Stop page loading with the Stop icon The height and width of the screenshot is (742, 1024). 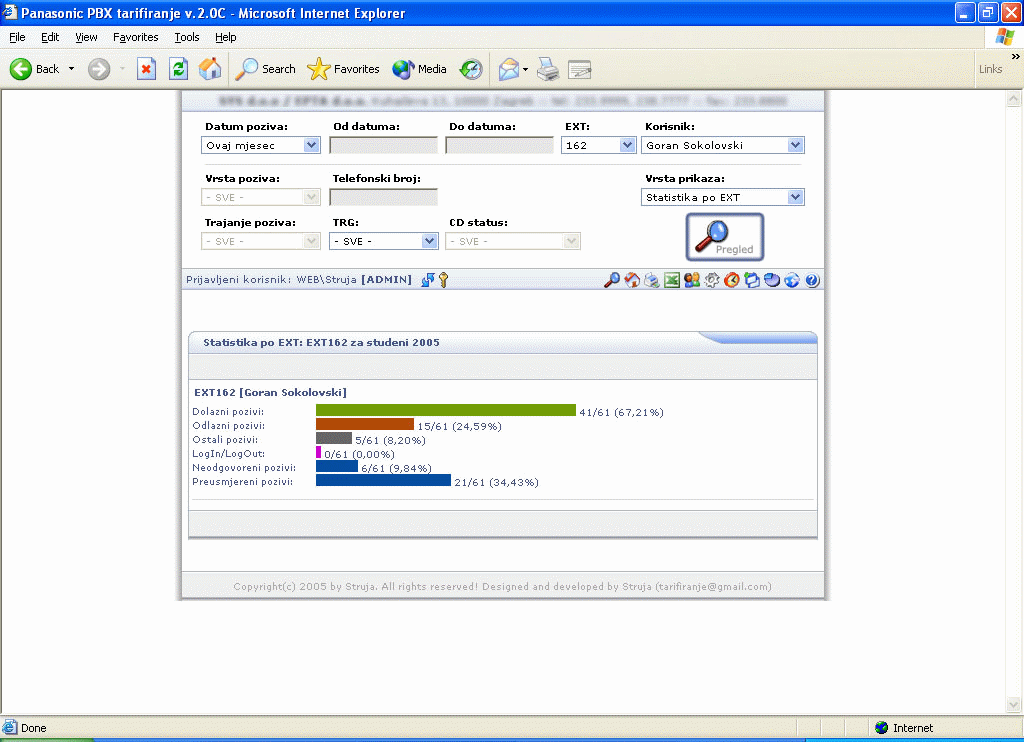point(146,69)
